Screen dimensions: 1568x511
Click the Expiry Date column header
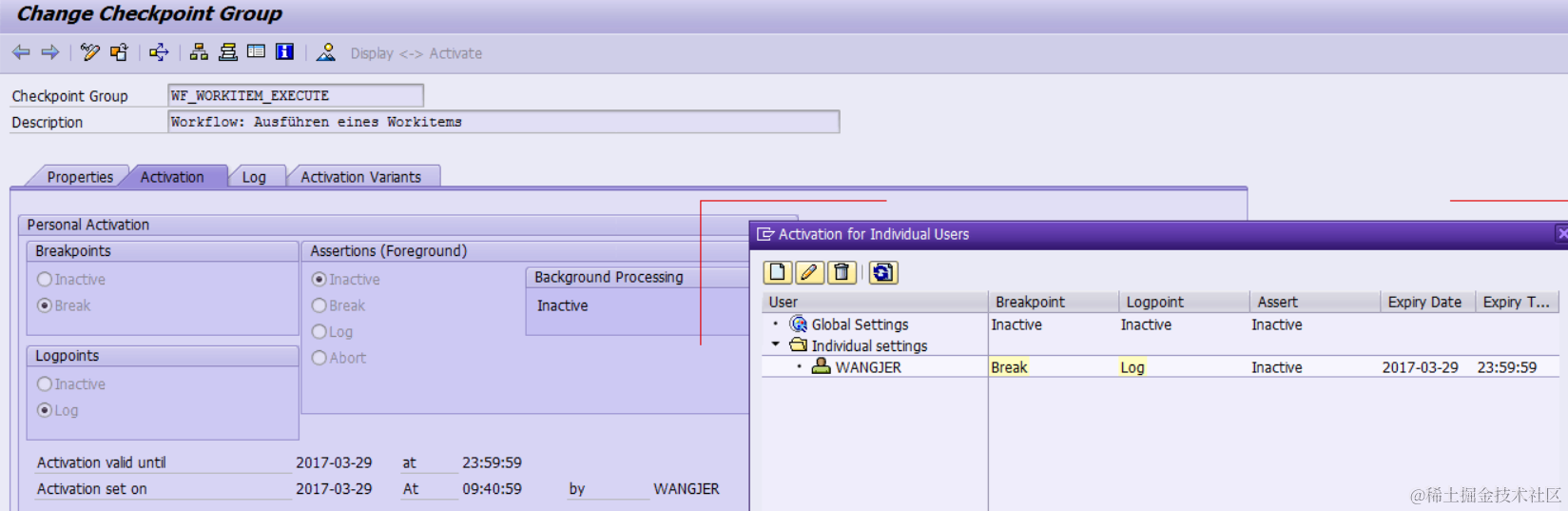click(1427, 302)
